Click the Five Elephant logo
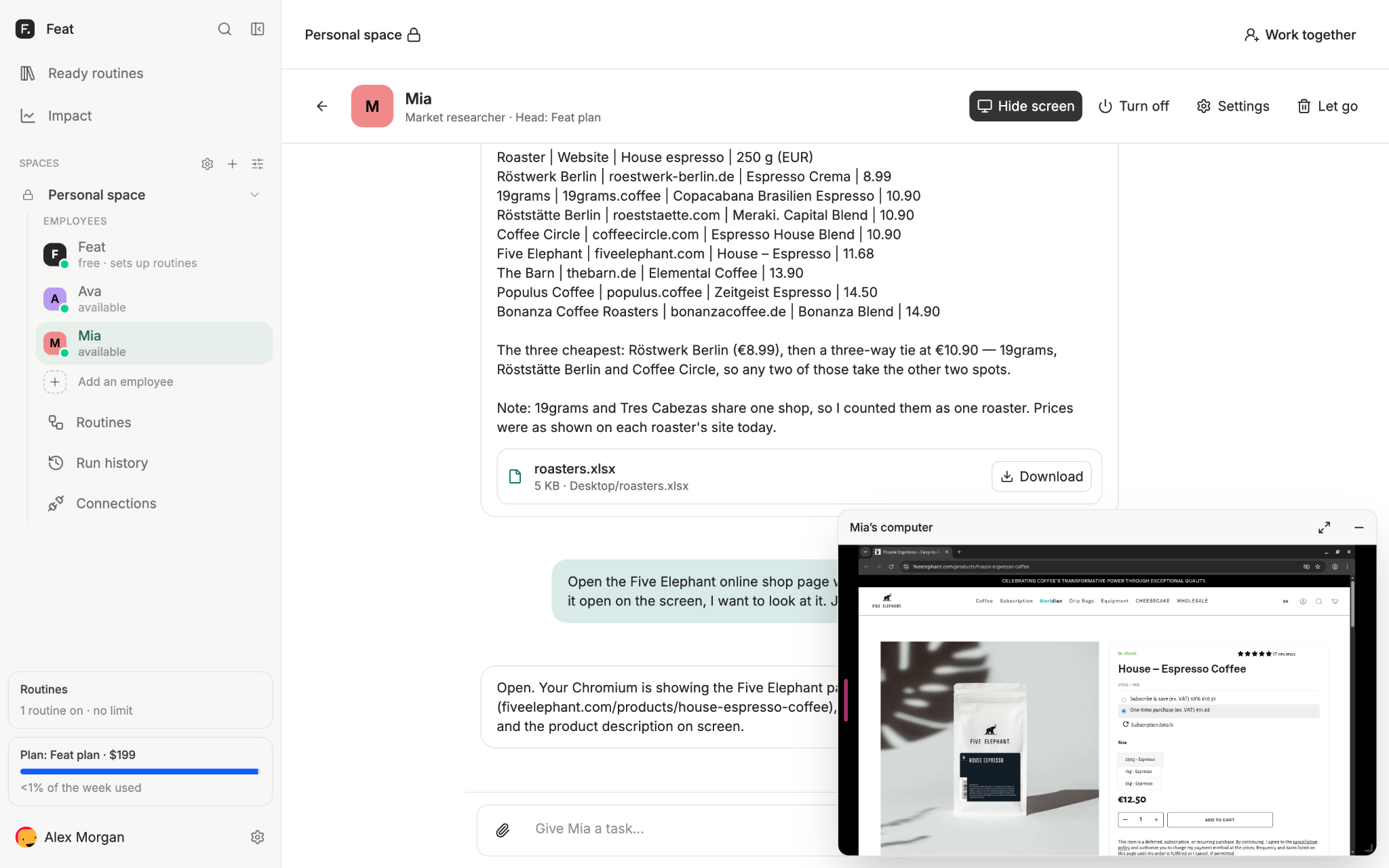1389x868 pixels. [886, 601]
